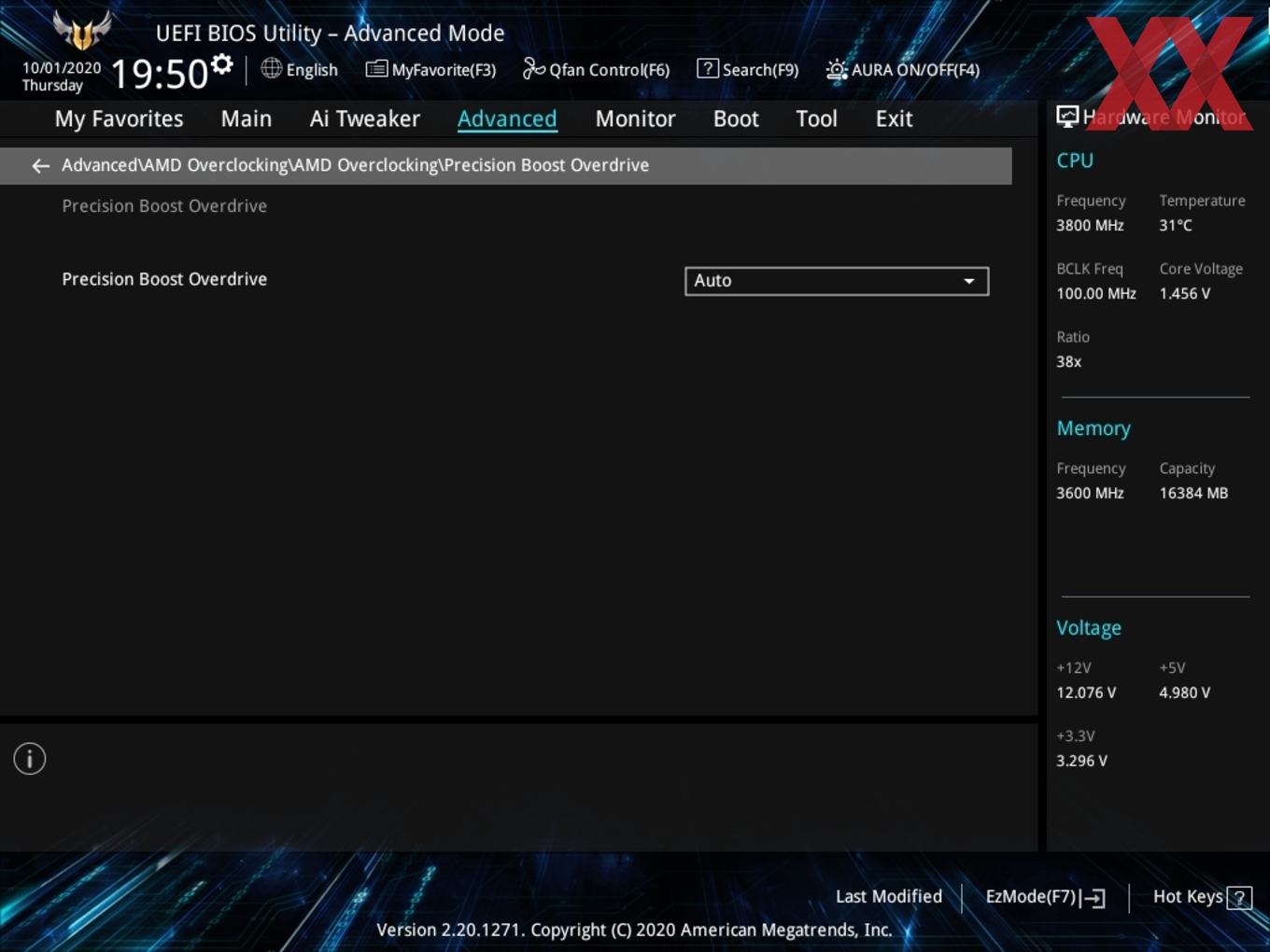Click MyFavorite(F3) label
The height and width of the screenshot is (952, 1270).
pyautogui.click(x=444, y=70)
